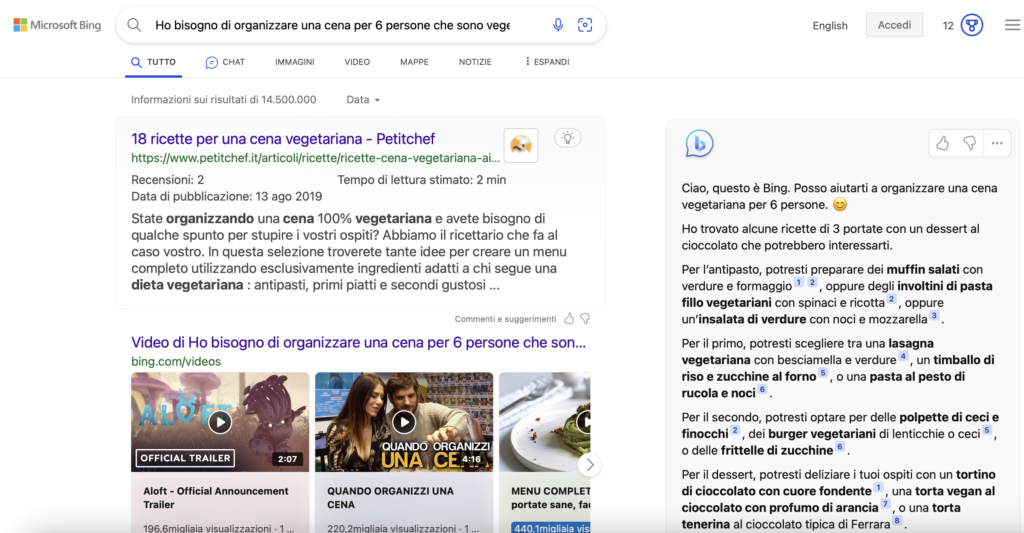
Task: Click the petitchef.it green URL
Action: coord(315,158)
